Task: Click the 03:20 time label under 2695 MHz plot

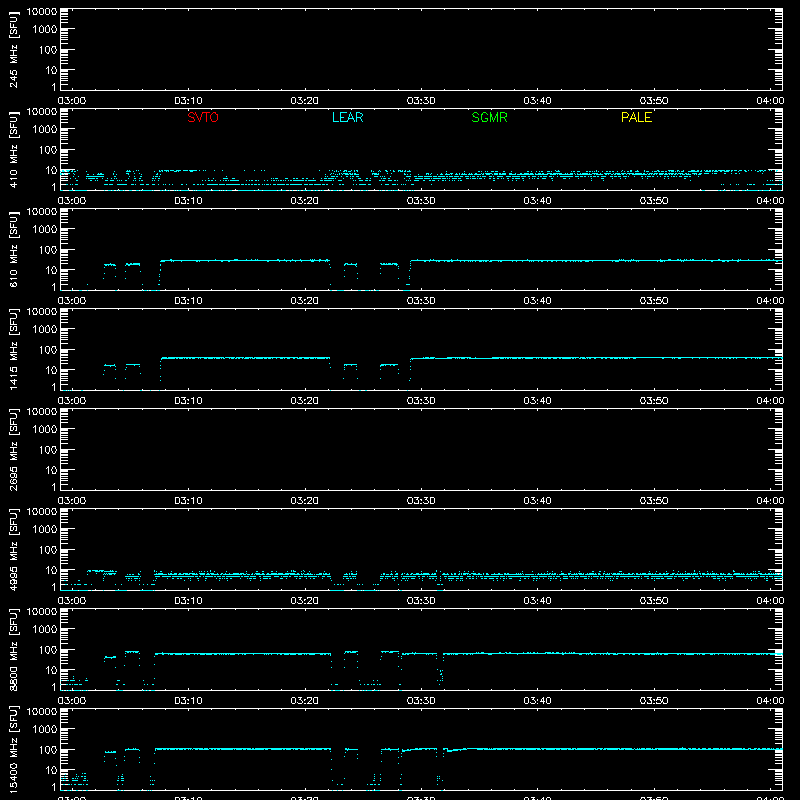Action: 305,501
